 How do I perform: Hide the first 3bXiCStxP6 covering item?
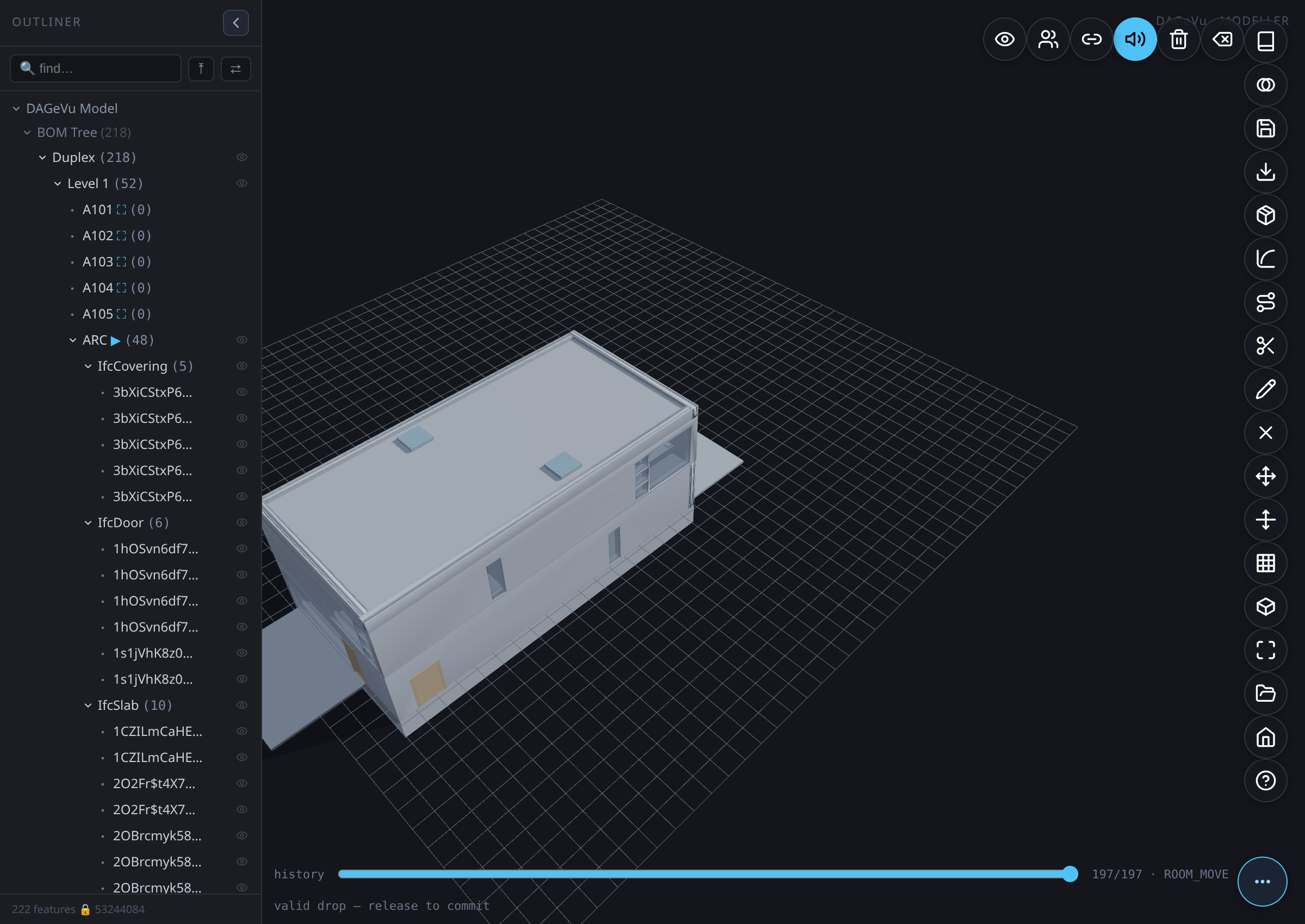tap(242, 392)
